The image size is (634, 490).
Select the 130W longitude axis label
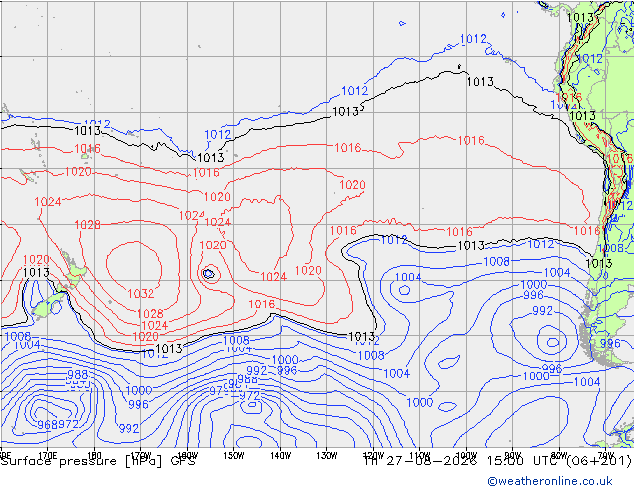[327, 456]
